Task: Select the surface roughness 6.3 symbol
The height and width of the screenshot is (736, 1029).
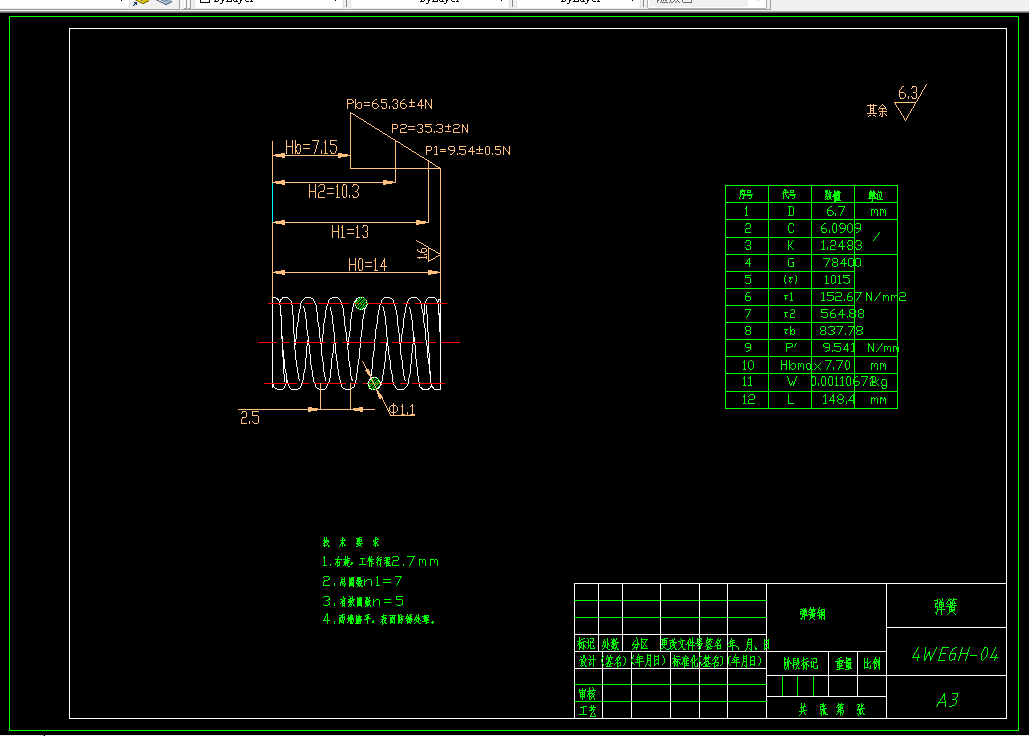Action: tap(907, 102)
